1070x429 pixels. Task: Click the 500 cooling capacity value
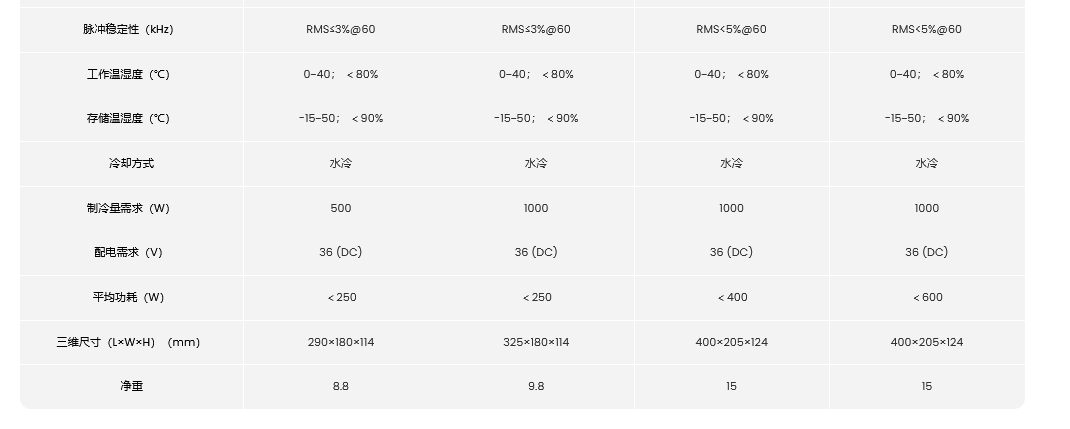coord(340,208)
